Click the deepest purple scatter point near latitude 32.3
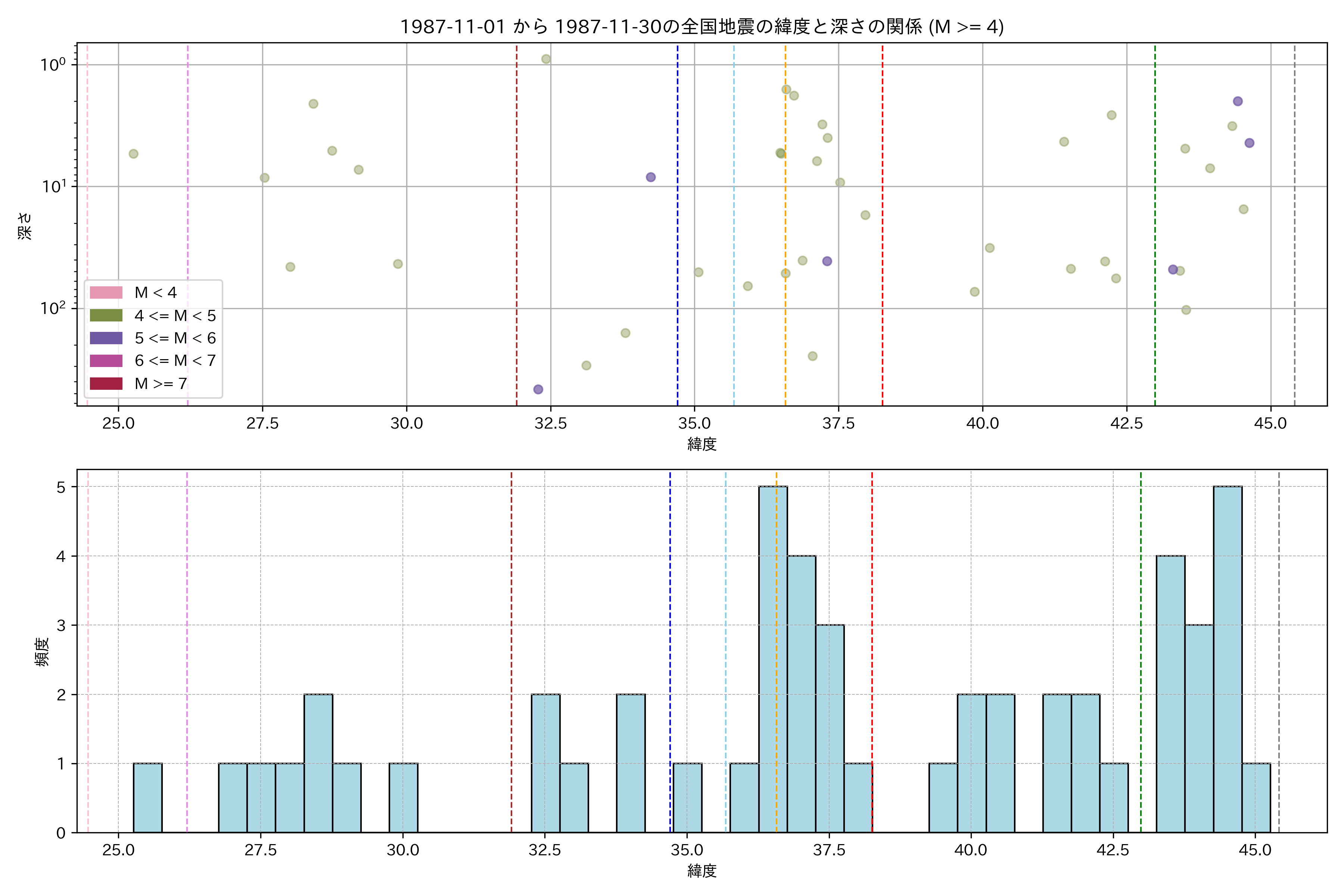The image size is (1344, 896). 538,389
